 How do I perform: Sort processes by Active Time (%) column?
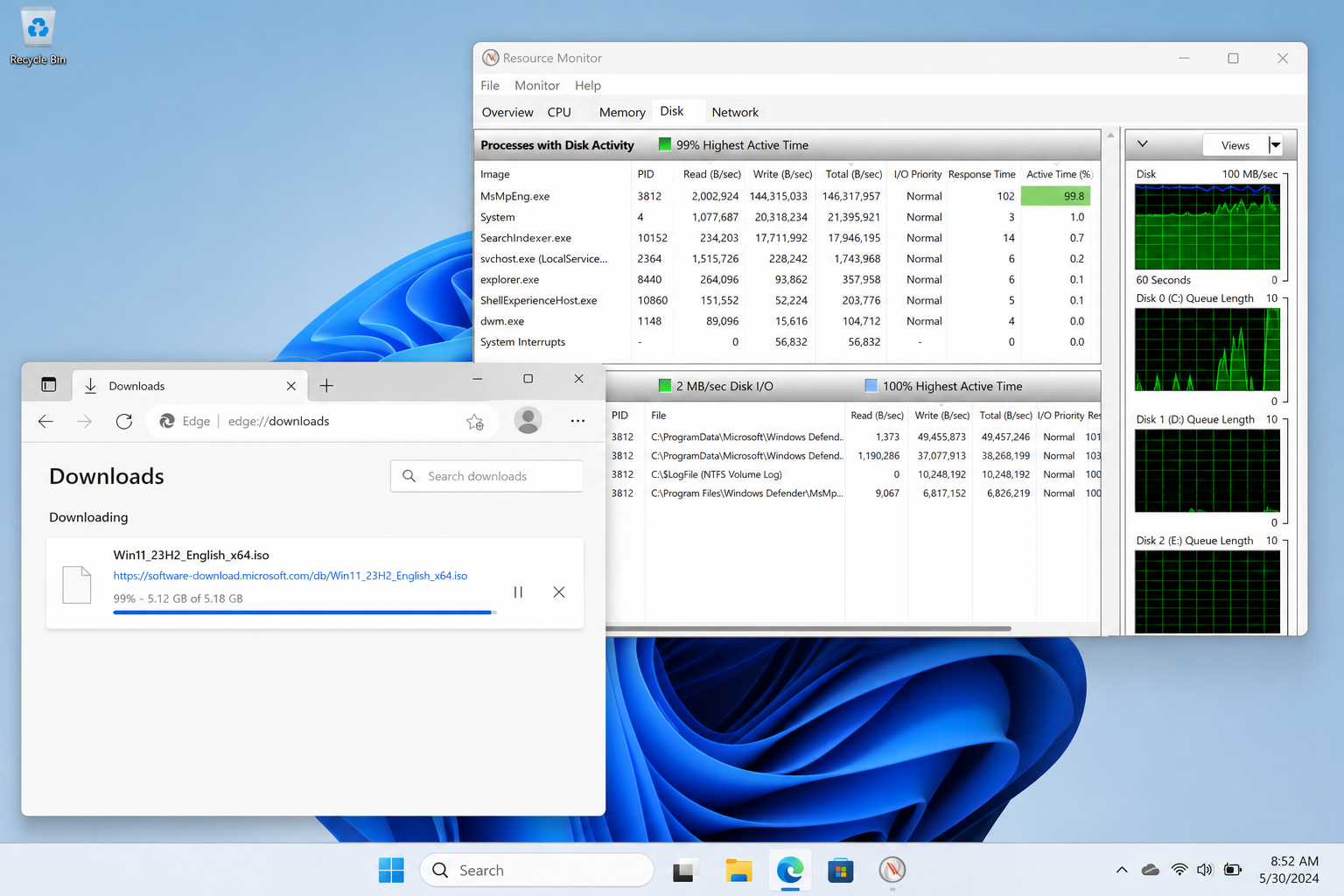[x=1060, y=174]
